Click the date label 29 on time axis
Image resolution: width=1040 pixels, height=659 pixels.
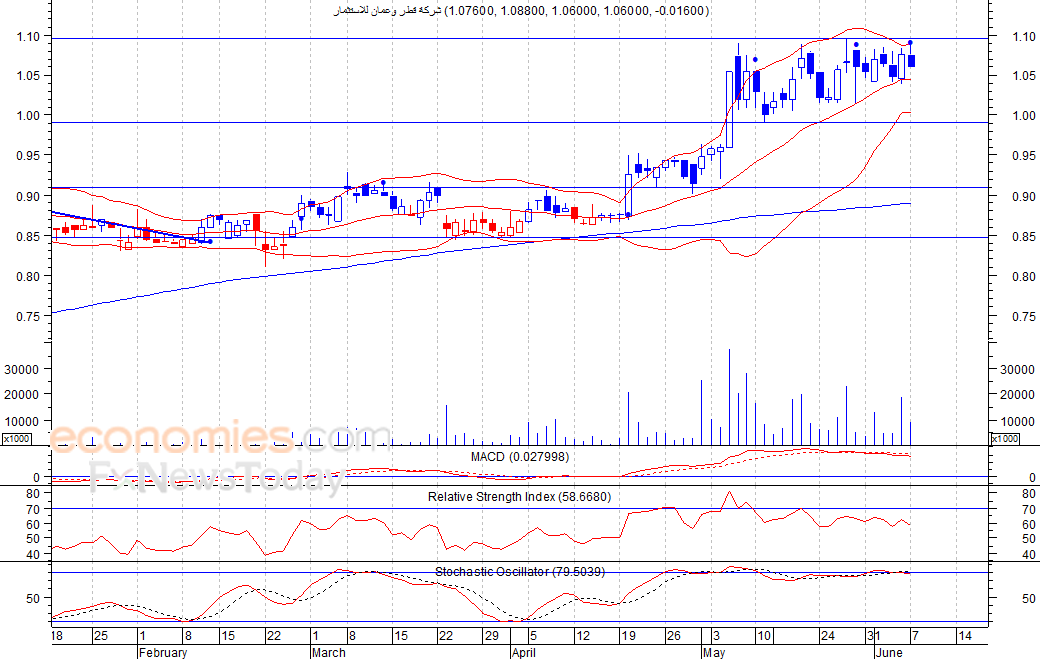(491, 636)
